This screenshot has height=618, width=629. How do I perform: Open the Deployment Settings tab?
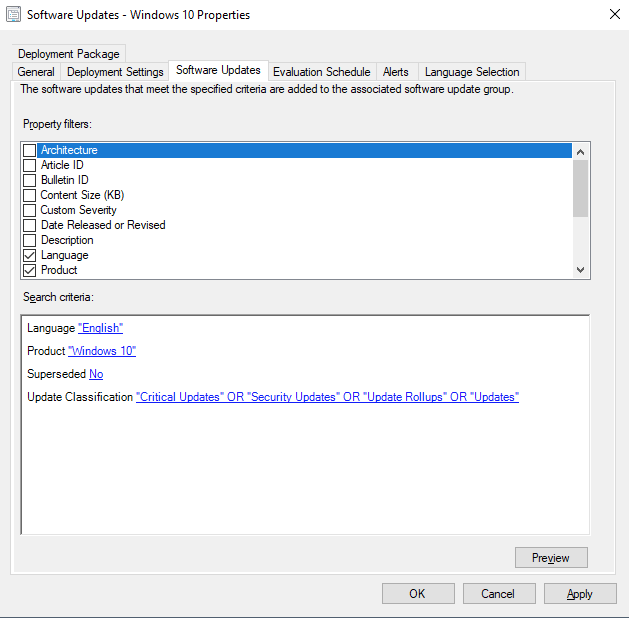coord(115,72)
